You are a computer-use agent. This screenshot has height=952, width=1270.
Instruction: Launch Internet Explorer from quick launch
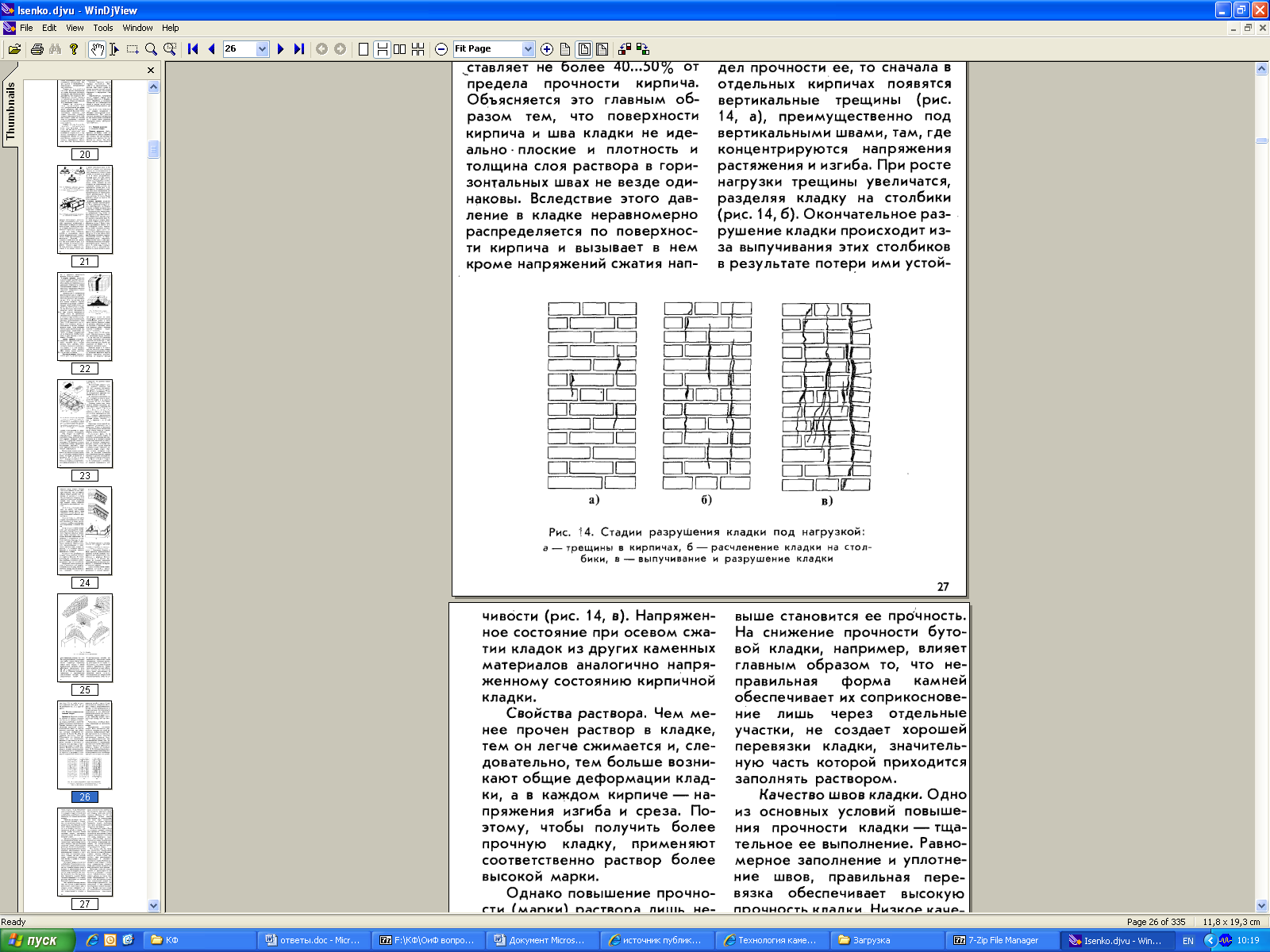[93, 940]
